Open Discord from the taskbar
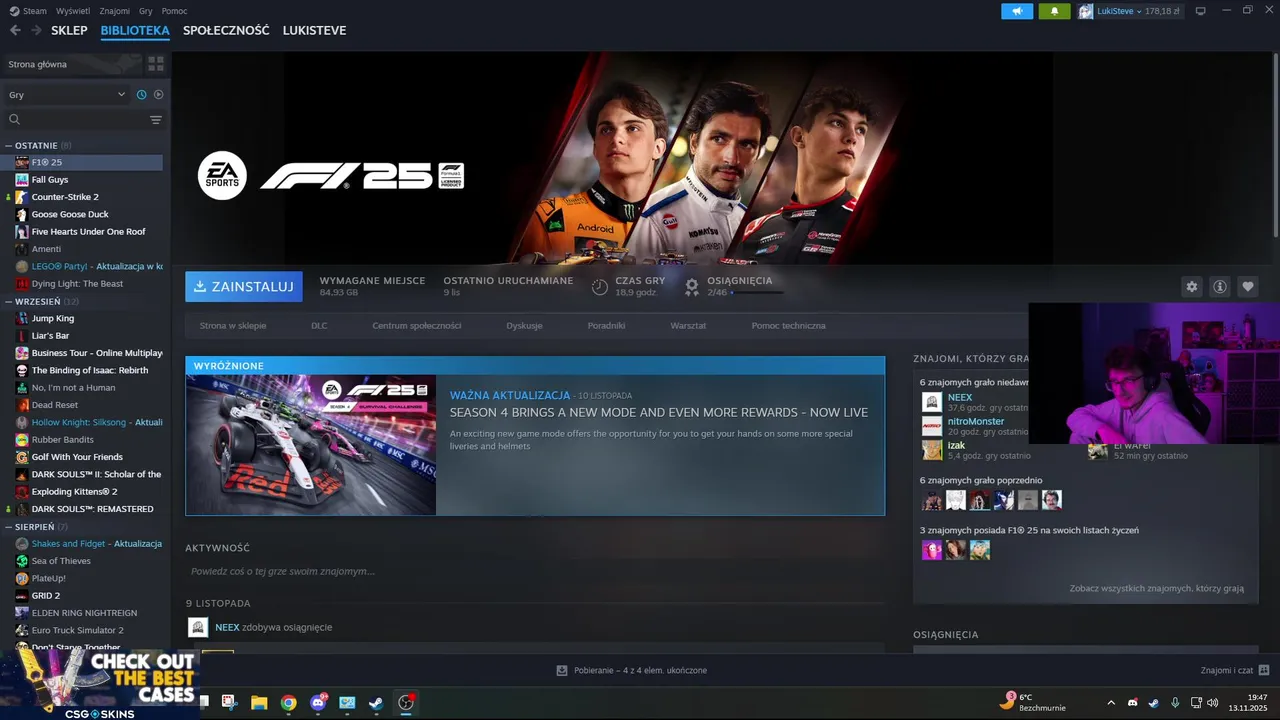This screenshot has width=1280, height=720. (318, 703)
